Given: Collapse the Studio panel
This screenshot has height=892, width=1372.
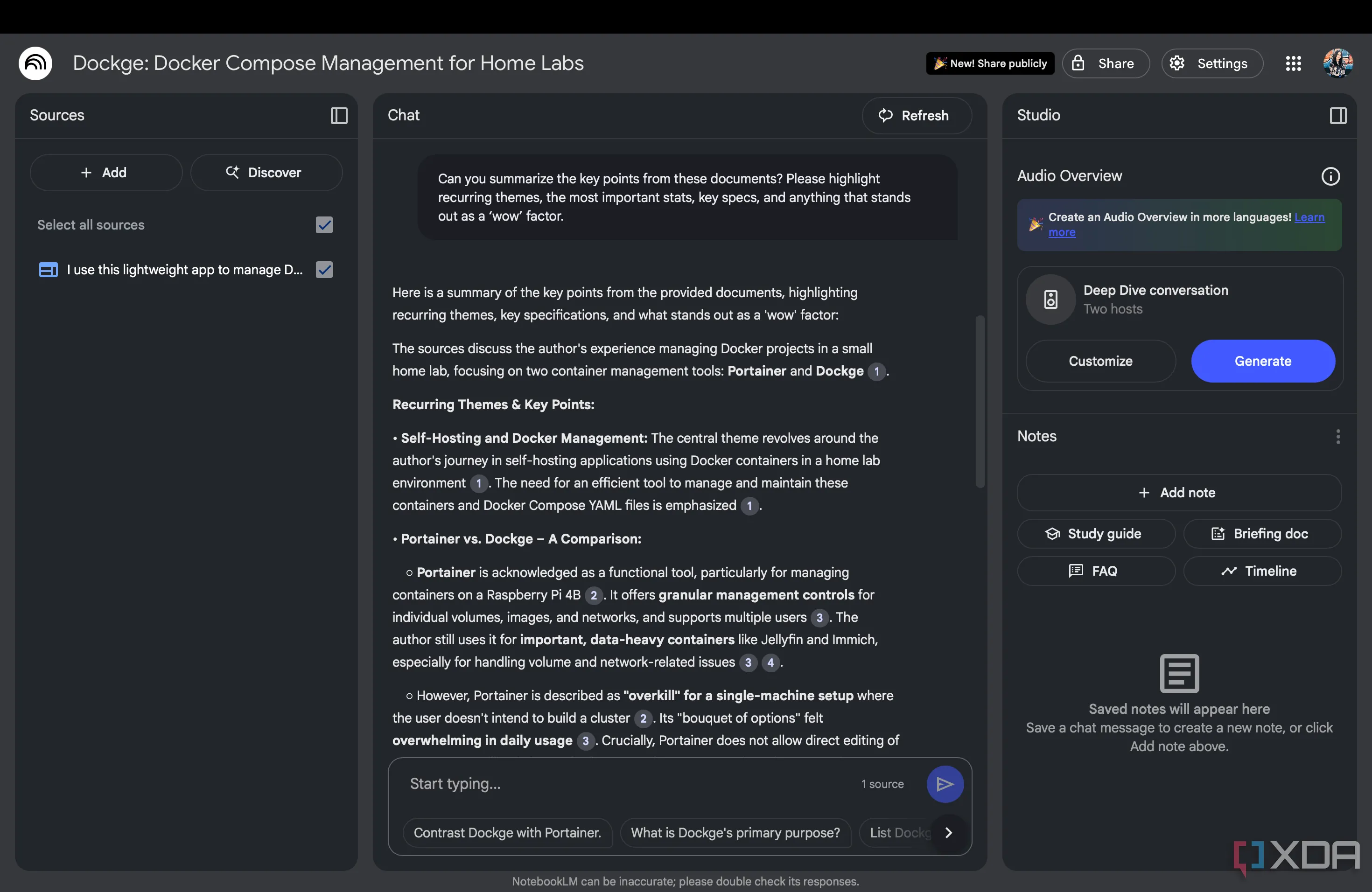Looking at the screenshot, I should 1338,116.
